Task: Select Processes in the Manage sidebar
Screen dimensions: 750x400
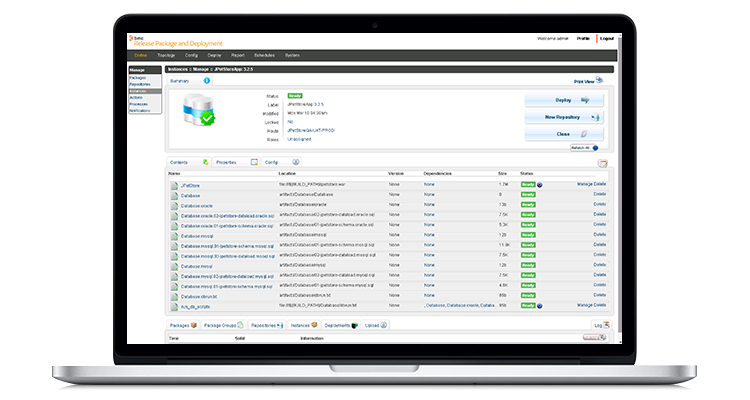Action: (138, 104)
